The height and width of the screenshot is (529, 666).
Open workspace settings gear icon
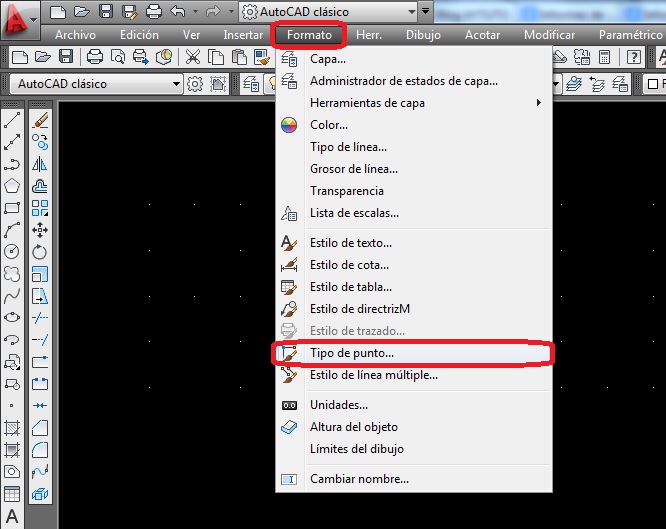[x=195, y=84]
